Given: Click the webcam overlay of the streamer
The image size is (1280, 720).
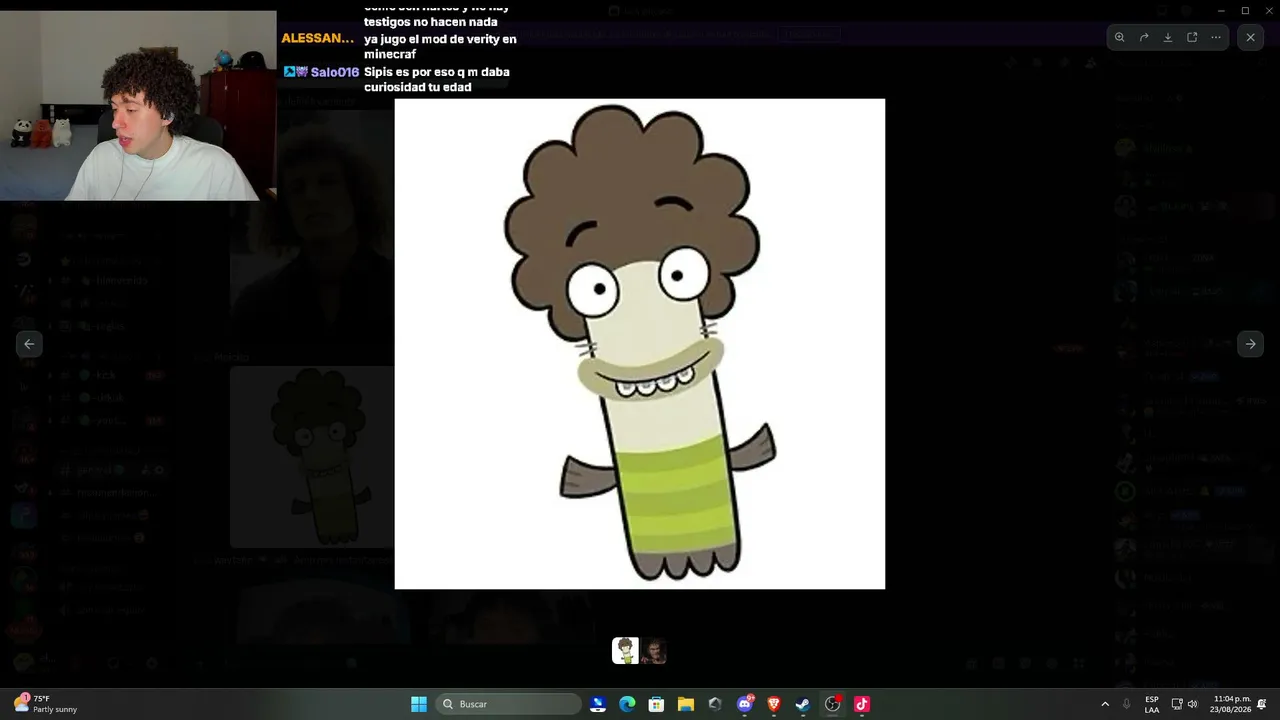Looking at the screenshot, I should pos(138,105).
